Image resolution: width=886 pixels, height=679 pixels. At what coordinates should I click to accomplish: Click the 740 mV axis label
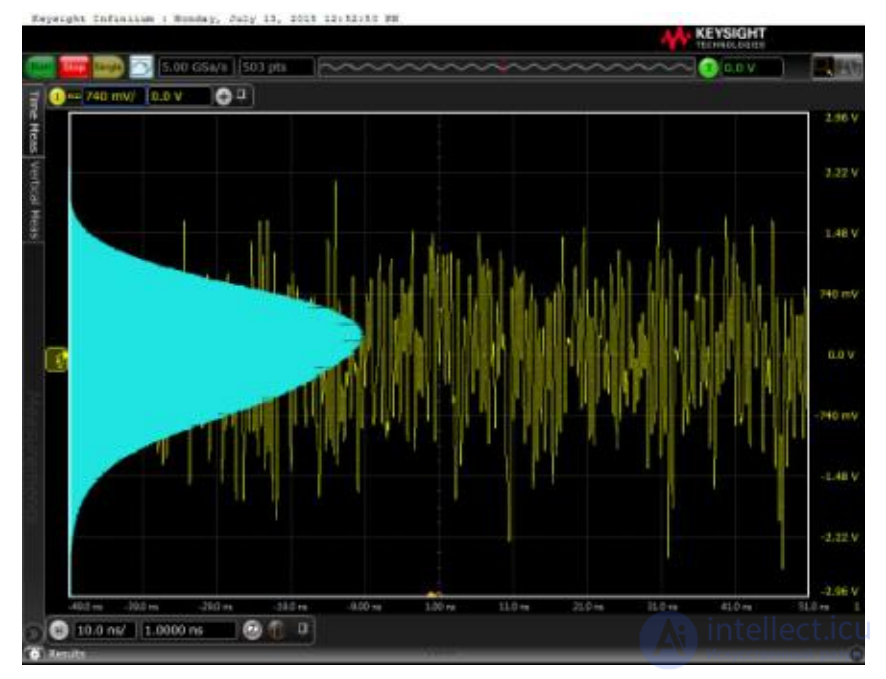pyautogui.click(x=839, y=294)
